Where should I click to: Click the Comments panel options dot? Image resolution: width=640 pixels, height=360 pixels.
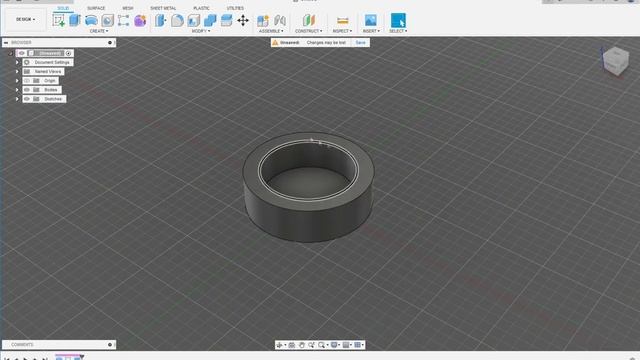pos(110,345)
